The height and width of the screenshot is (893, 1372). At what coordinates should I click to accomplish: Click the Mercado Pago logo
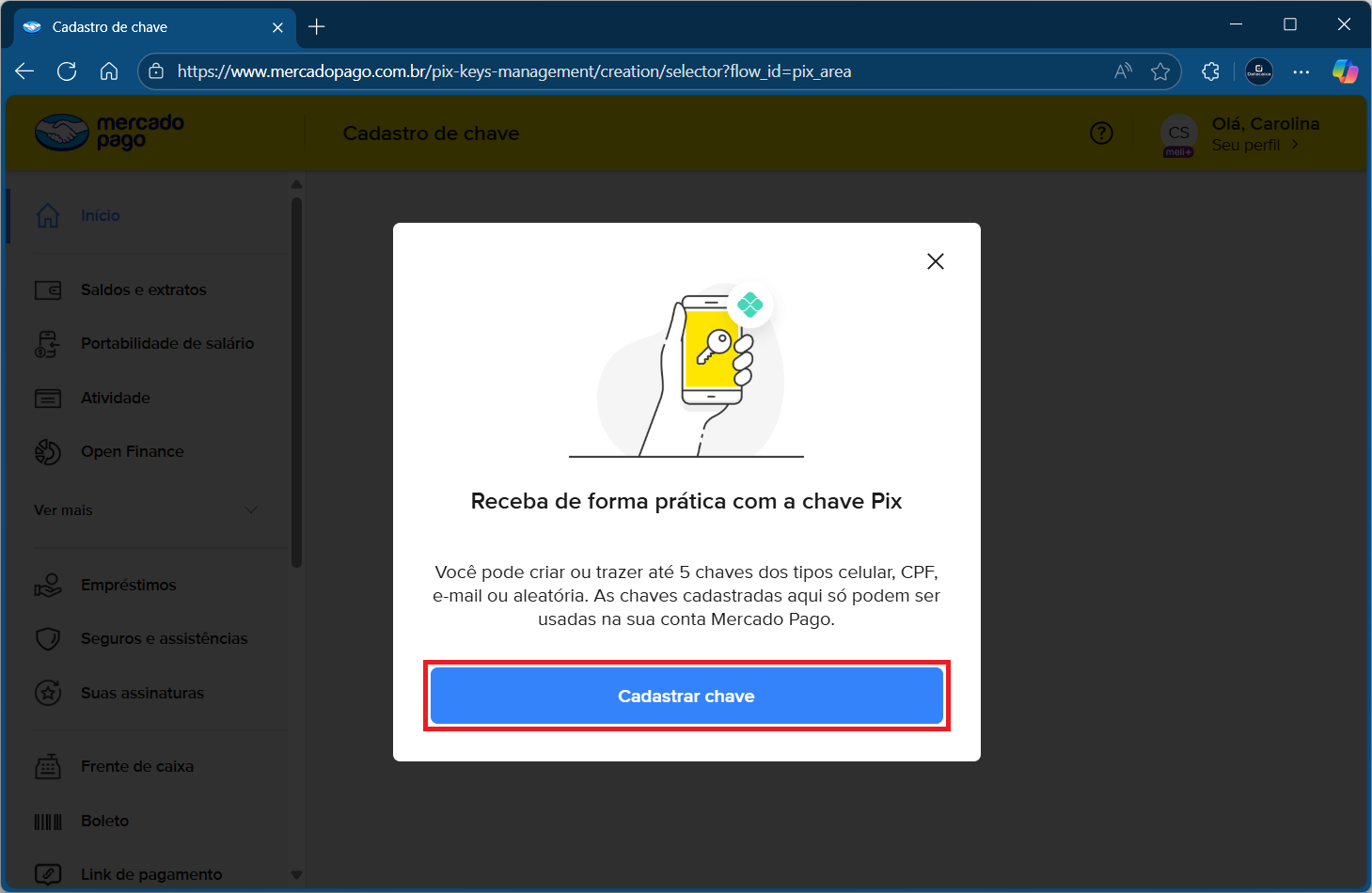pos(109,133)
